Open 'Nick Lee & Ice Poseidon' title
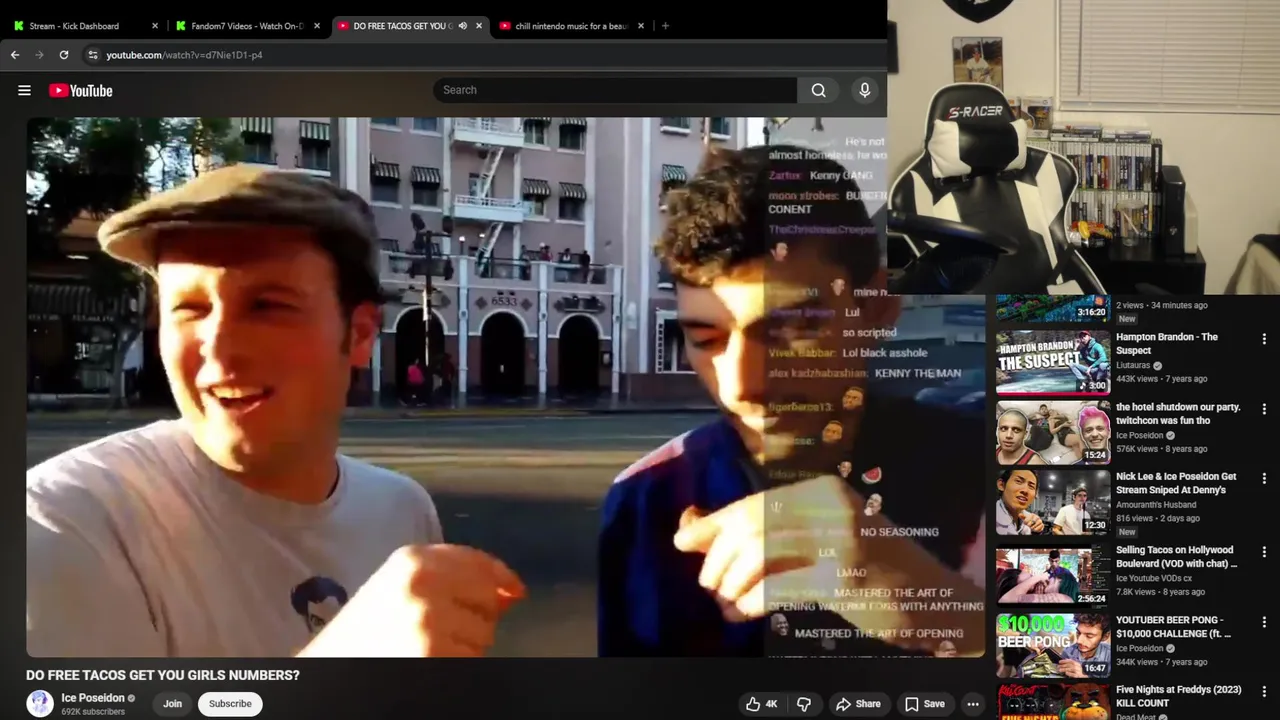The width and height of the screenshot is (1280, 720). click(x=1176, y=484)
